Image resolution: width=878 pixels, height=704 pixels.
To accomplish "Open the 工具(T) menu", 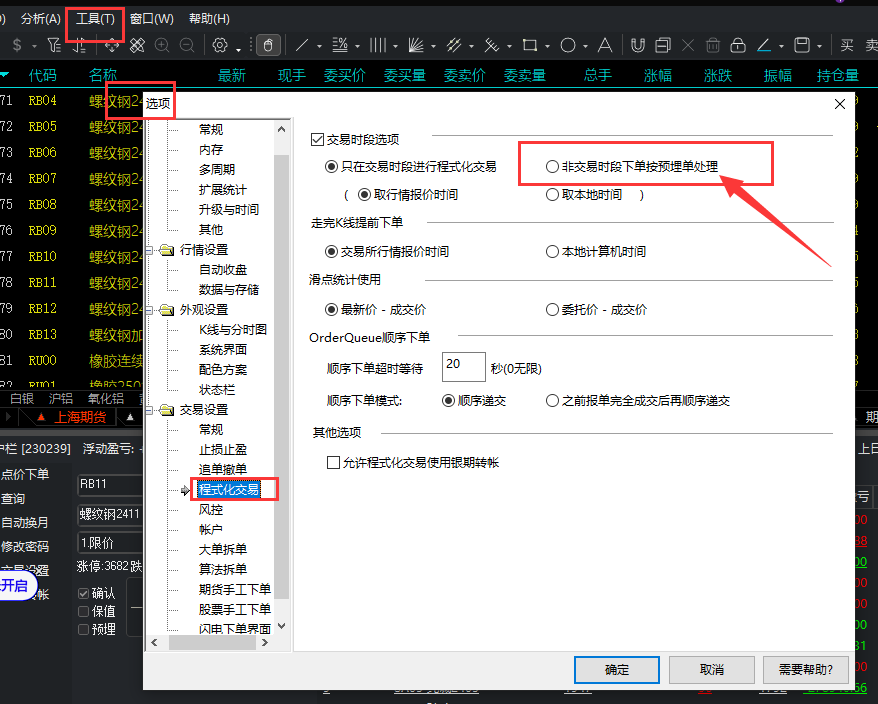I will point(95,19).
